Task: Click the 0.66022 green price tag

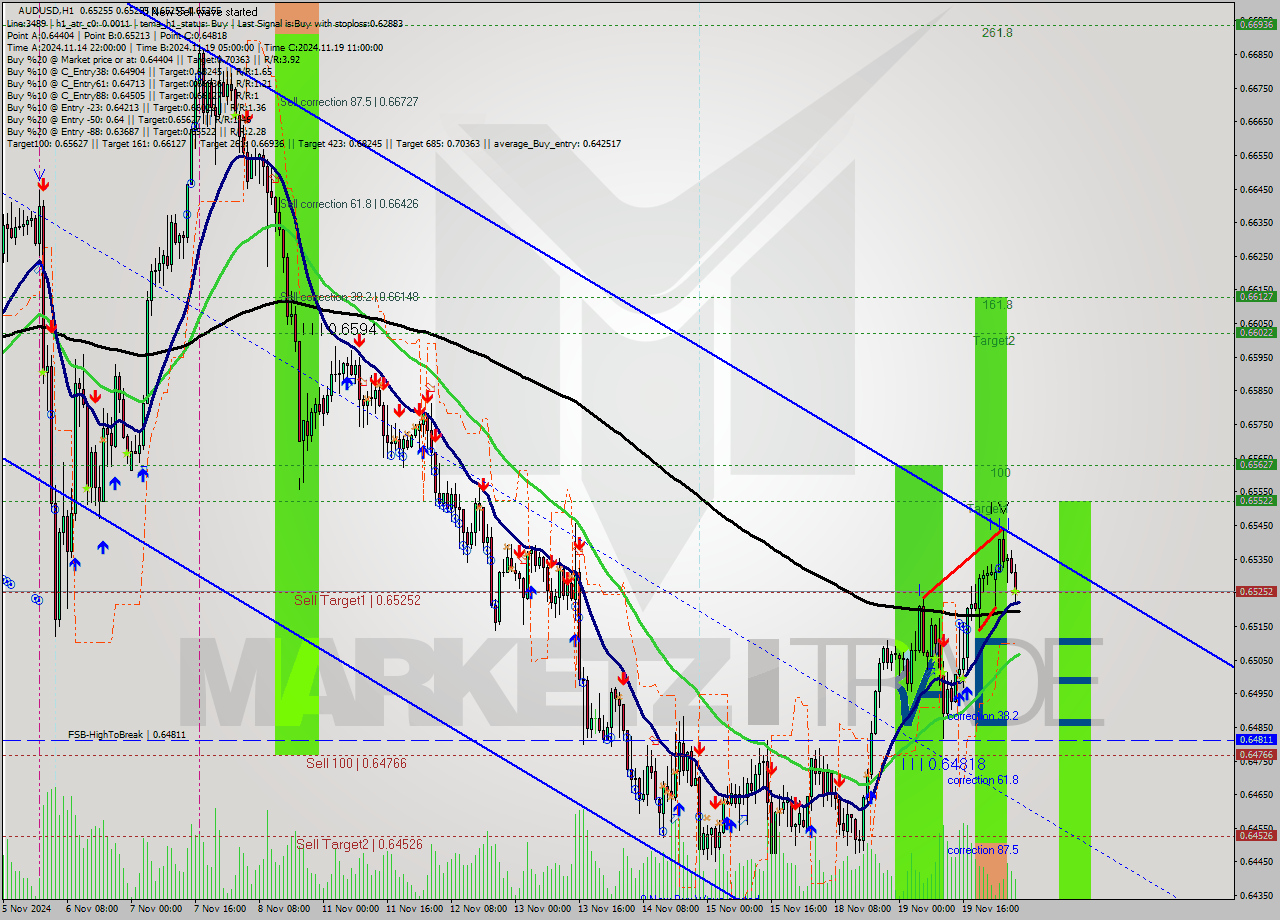Action: pyautogui.click(x=1255, y=332)
